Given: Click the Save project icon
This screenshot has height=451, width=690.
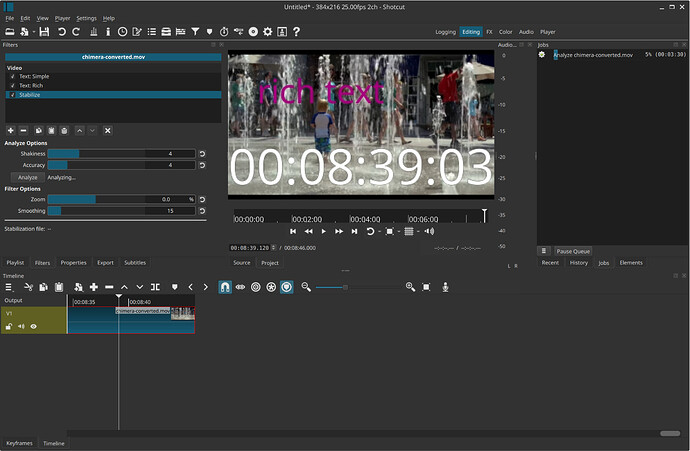Looking at the screenshot, I should [44, 32].
